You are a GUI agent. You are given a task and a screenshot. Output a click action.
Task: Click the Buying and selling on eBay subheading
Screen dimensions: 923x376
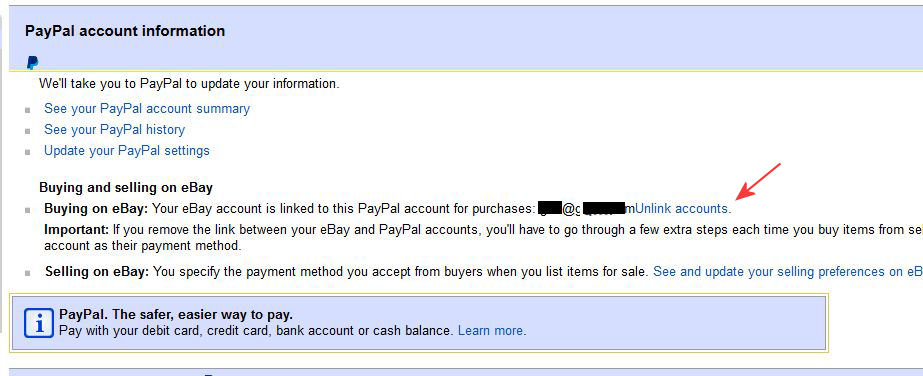coord(126,188)
